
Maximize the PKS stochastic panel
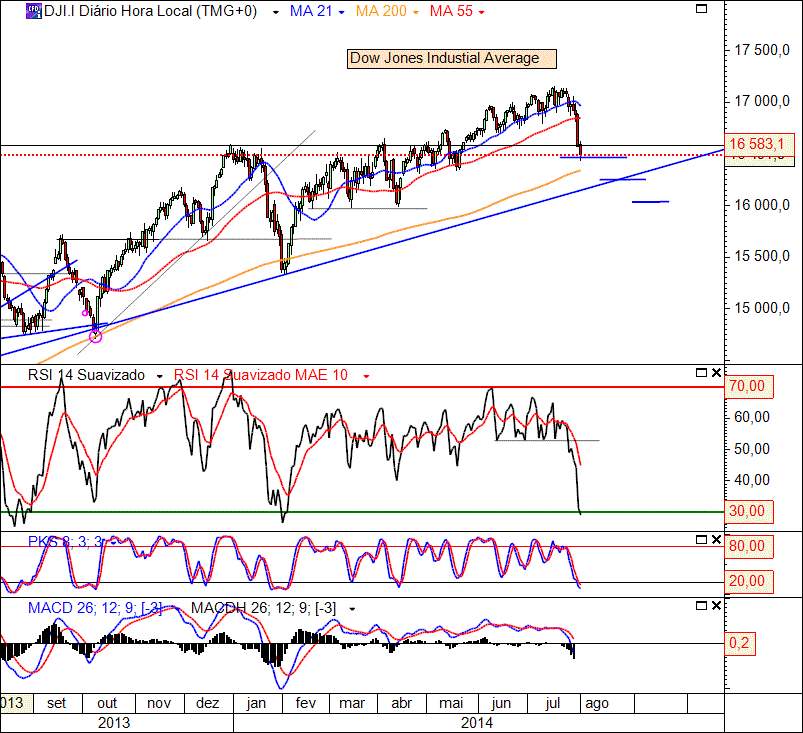coord(701,540)
